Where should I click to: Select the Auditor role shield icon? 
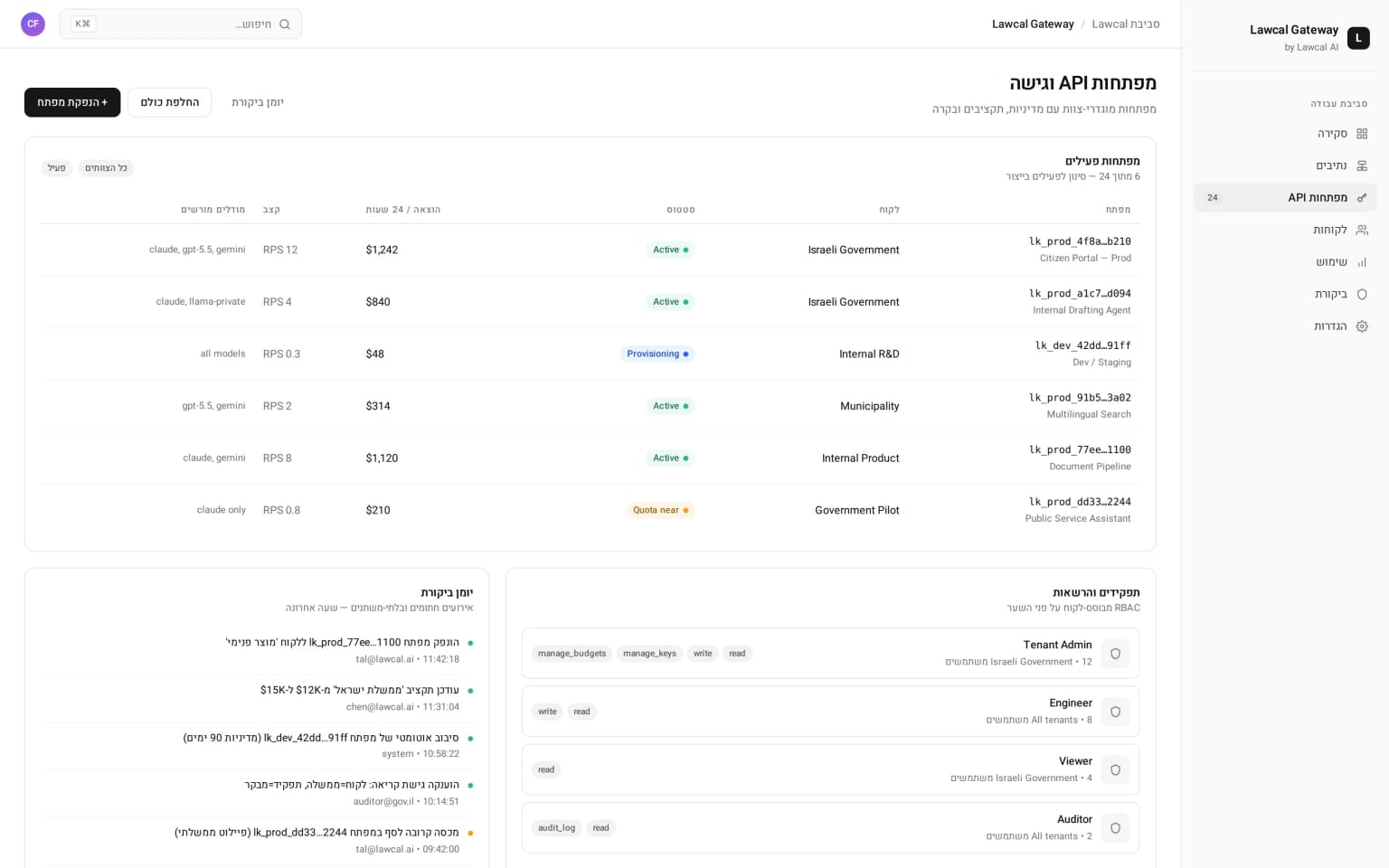click(x=1115, y=828)
